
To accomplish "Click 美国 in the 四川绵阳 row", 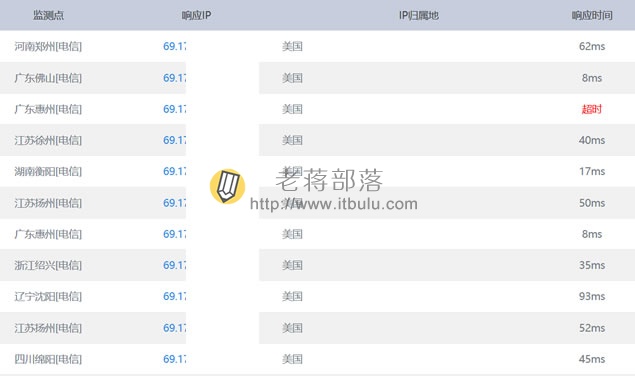I will (292, 359).
